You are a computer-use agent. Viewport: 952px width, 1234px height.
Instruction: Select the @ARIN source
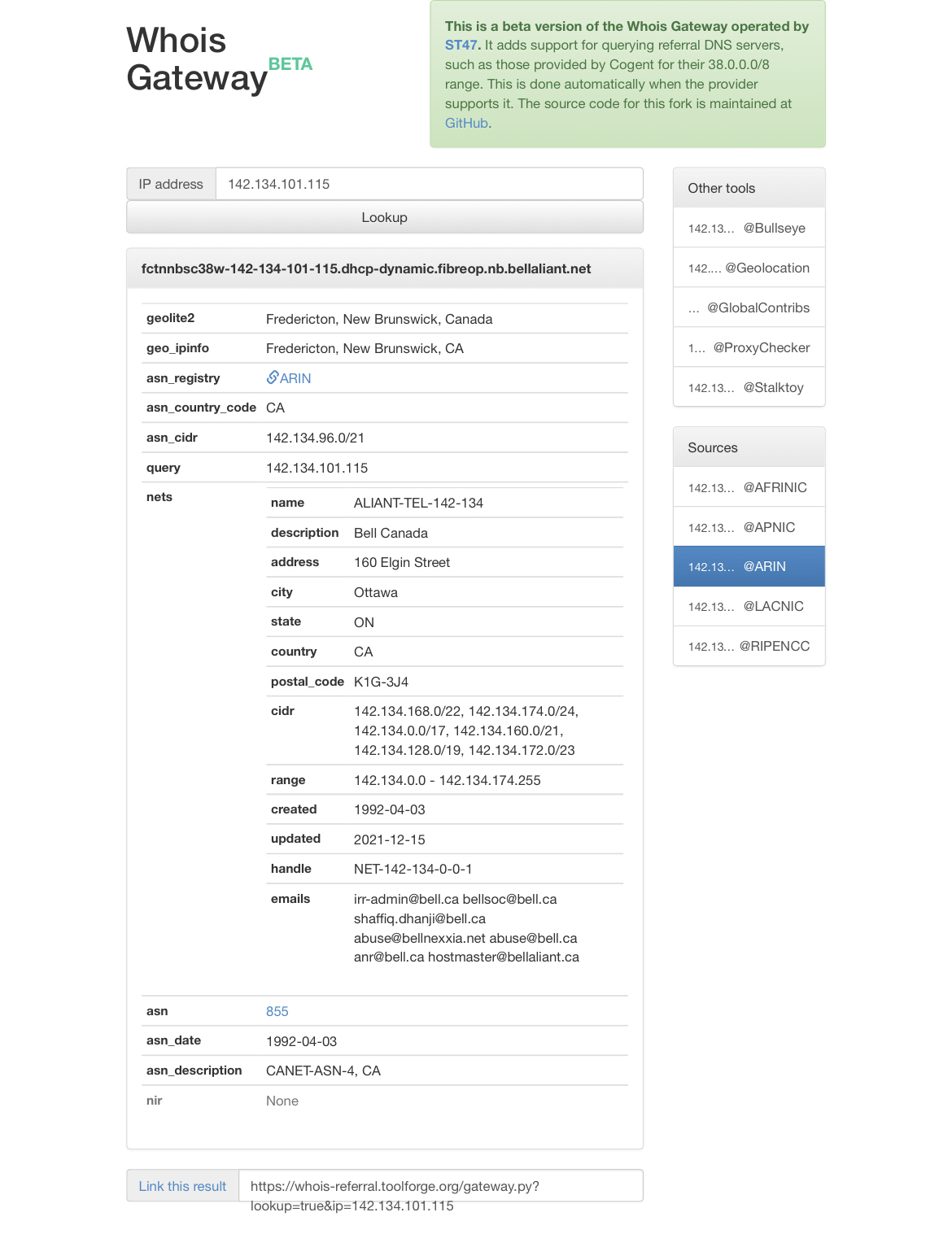click(x=749, y=566)
